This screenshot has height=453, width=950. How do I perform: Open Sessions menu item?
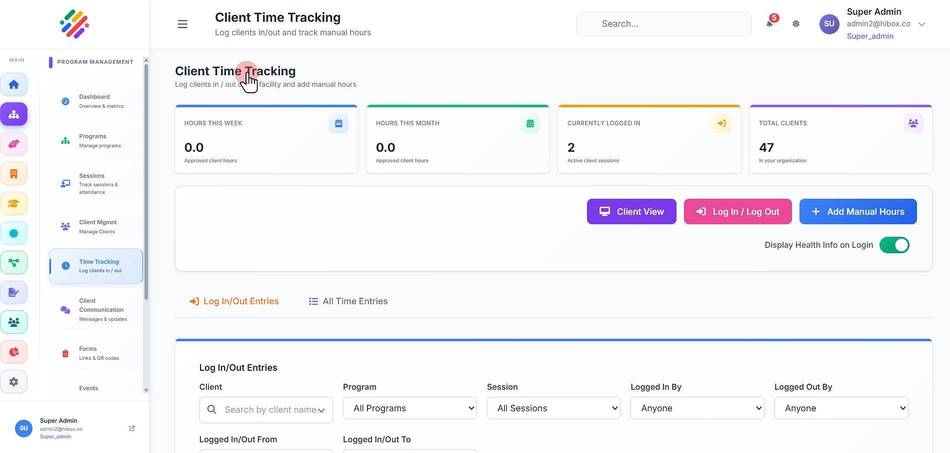95,184
